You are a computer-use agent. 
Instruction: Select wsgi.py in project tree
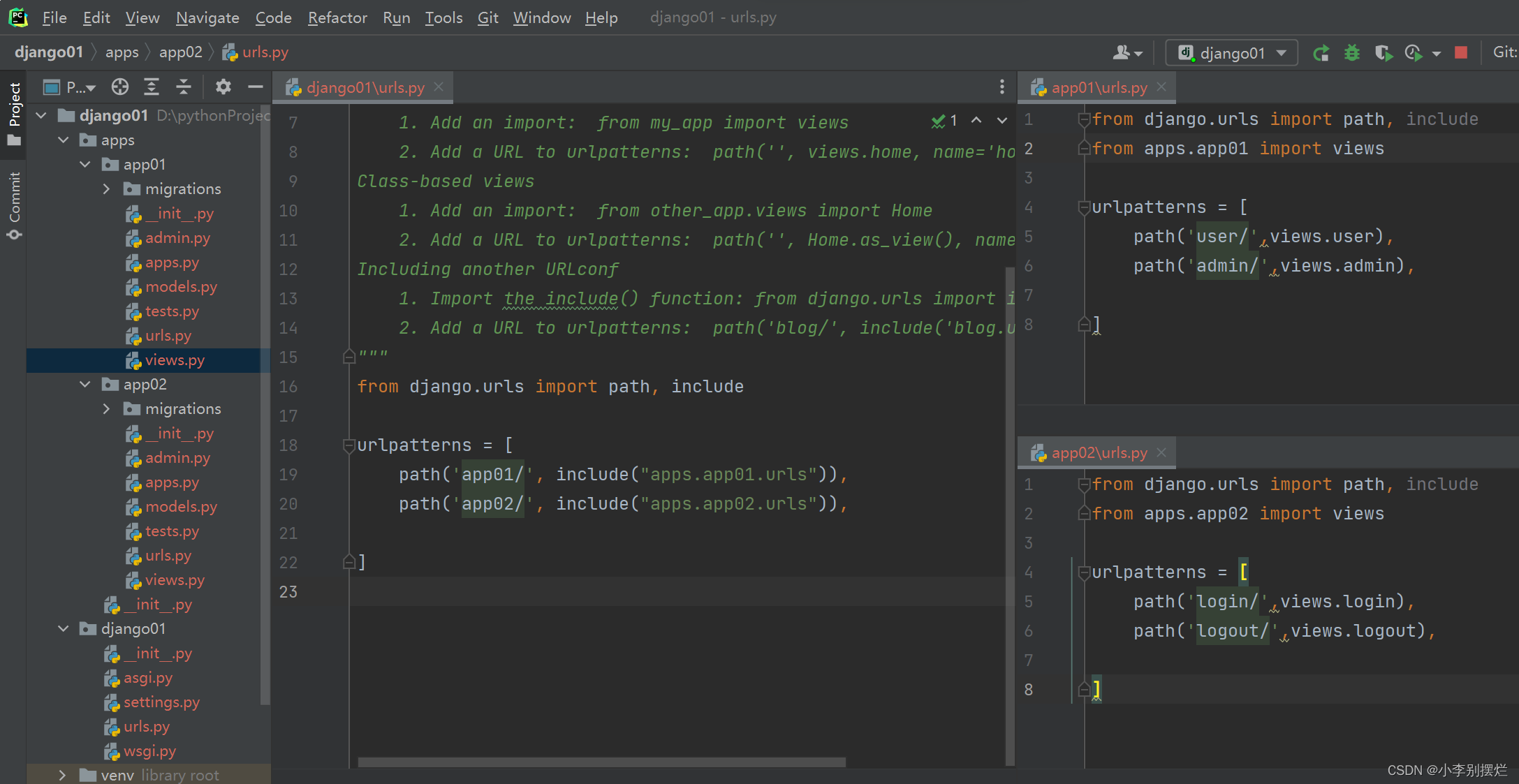(149, 751)
